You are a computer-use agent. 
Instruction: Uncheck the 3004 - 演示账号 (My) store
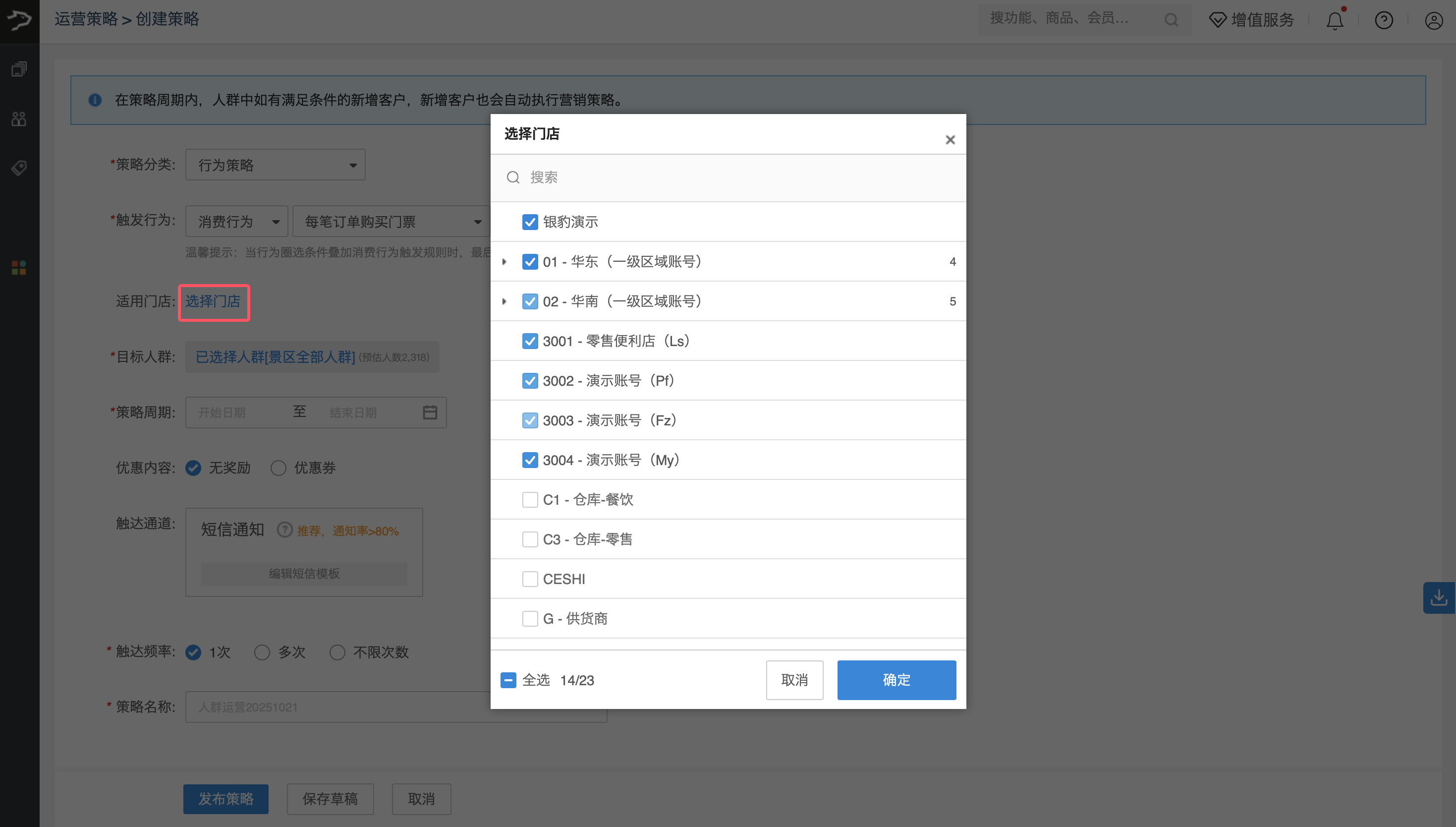tap(530, 460)
